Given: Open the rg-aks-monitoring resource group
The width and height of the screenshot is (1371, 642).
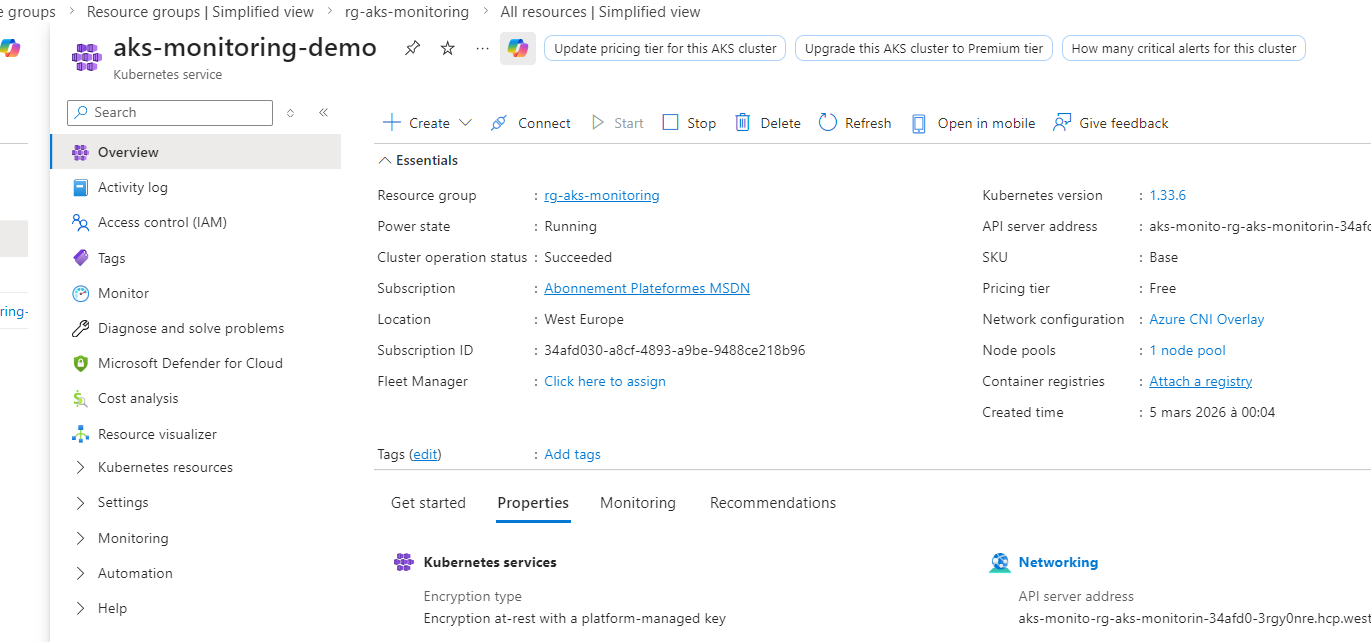Looking at the screenshot, I should [x=601, y=195].
